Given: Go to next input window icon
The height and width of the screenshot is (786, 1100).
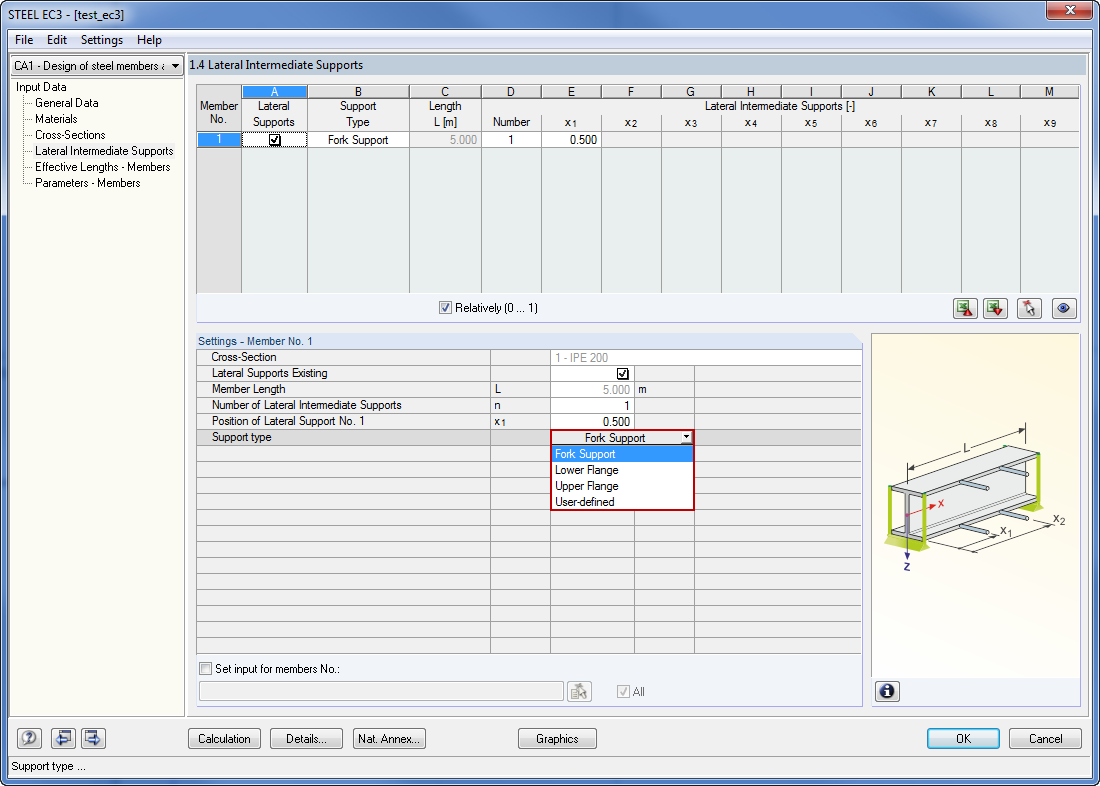Looking at the screenshot, I should click(93, 738).
